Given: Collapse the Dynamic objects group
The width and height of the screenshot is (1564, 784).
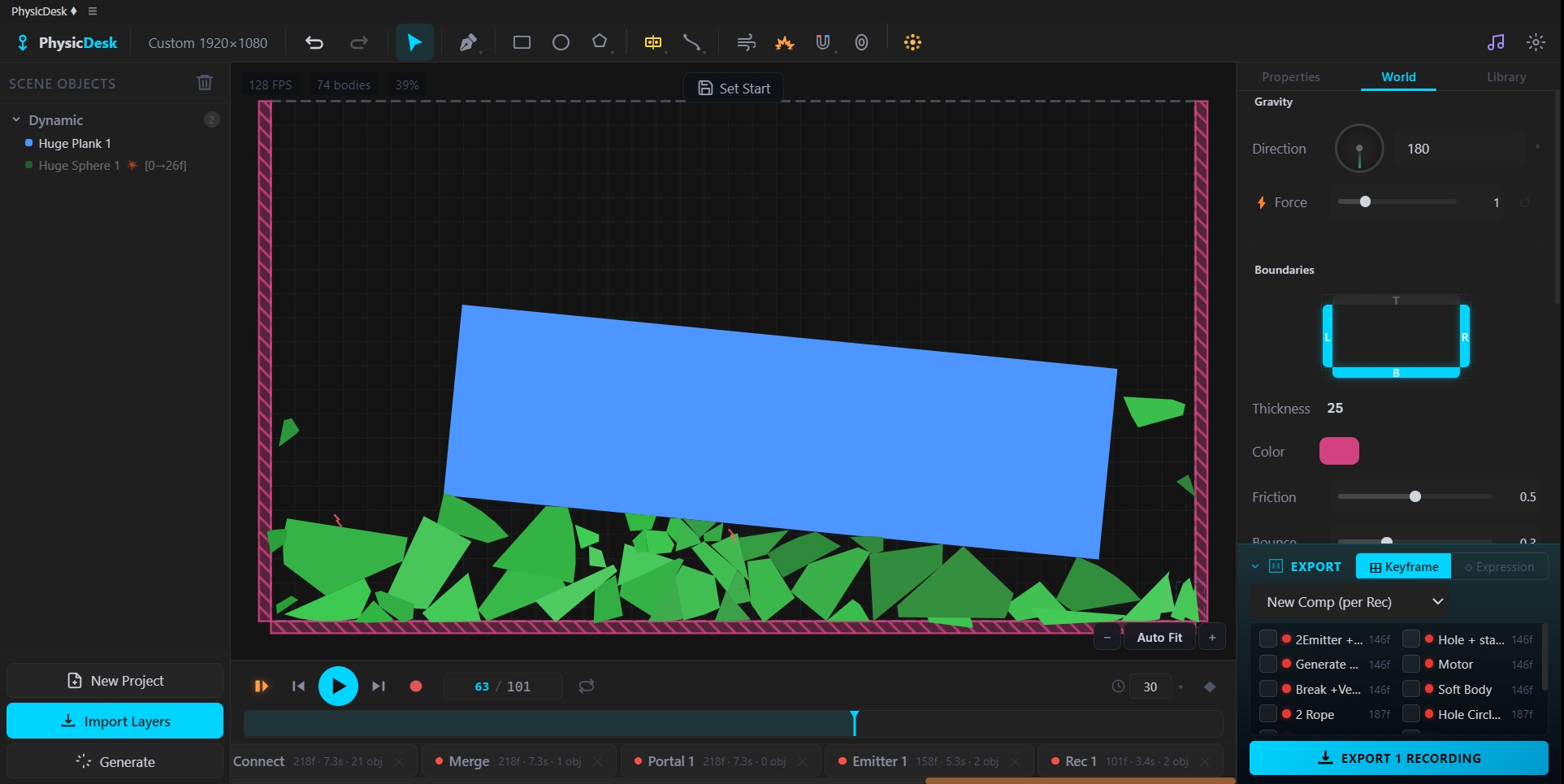Looking at the screenshot, I should [x=16, y=119].
